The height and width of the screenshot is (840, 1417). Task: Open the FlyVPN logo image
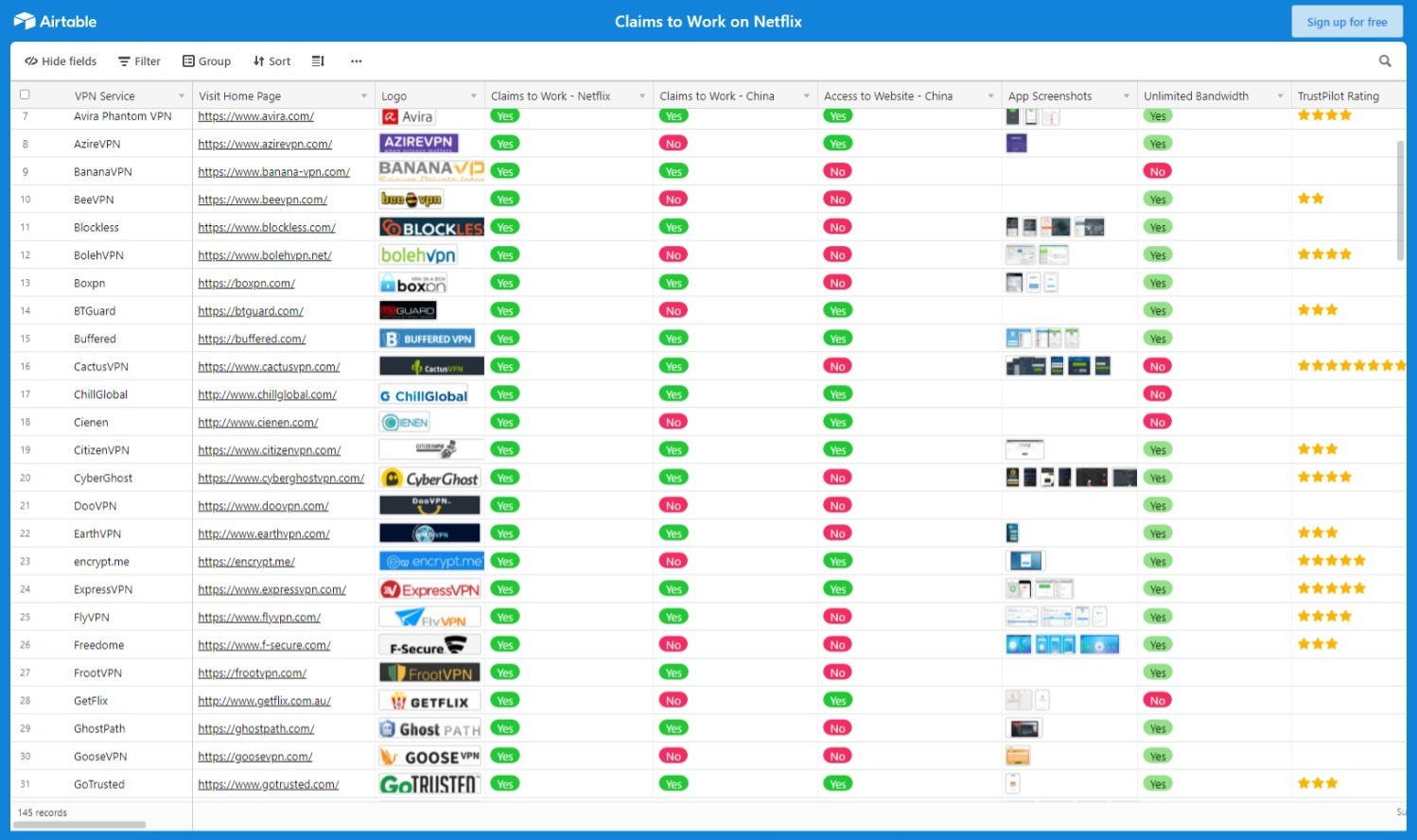[430, 618]
